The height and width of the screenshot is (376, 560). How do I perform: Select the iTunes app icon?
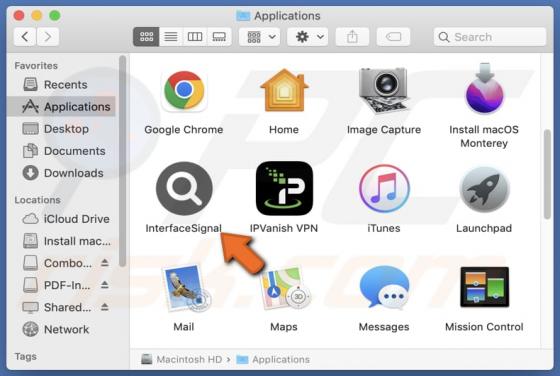point(384,189)
